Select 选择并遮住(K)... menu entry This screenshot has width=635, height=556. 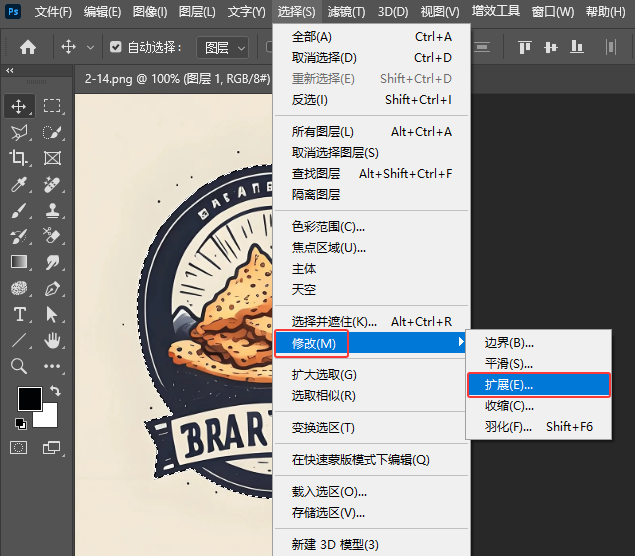(x=372, y=322)
